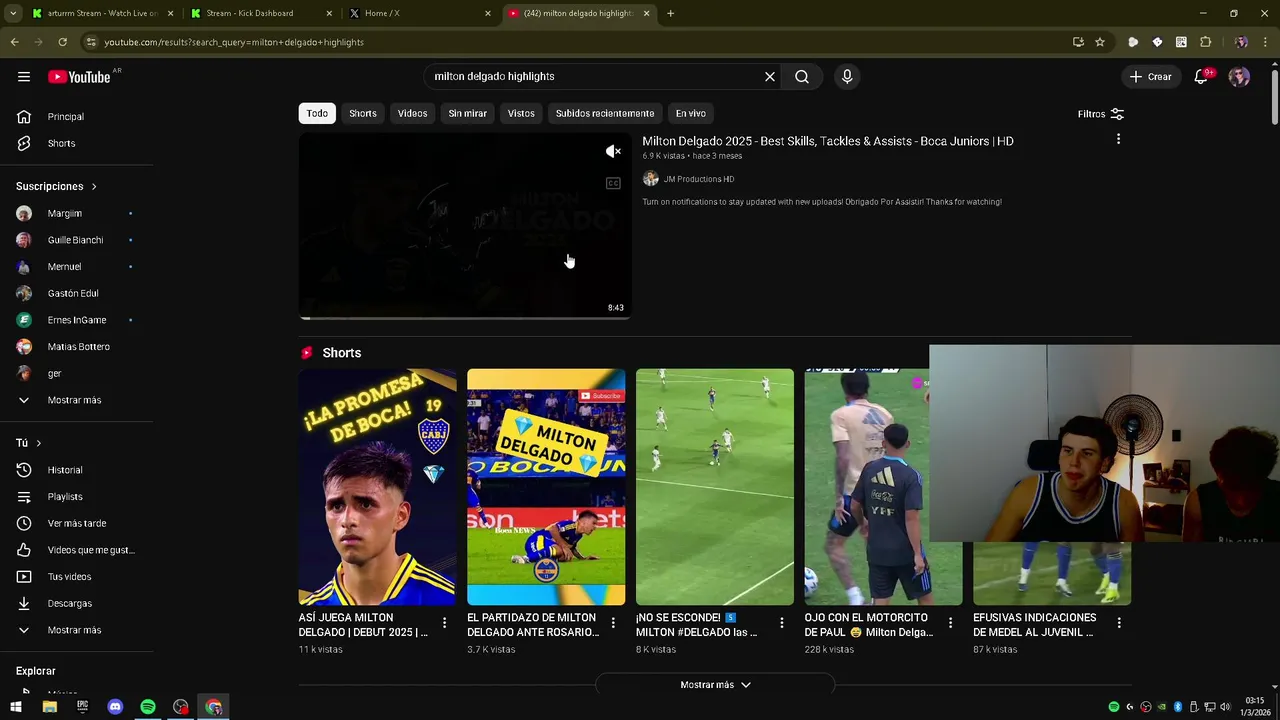Open the YouTube account avatar menu
The height and width of the screenshot is (720, 1280).
(x=1239, y=77)
